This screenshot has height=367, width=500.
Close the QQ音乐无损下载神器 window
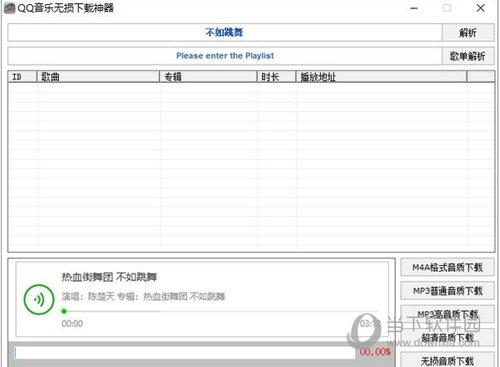coord(480,8)
